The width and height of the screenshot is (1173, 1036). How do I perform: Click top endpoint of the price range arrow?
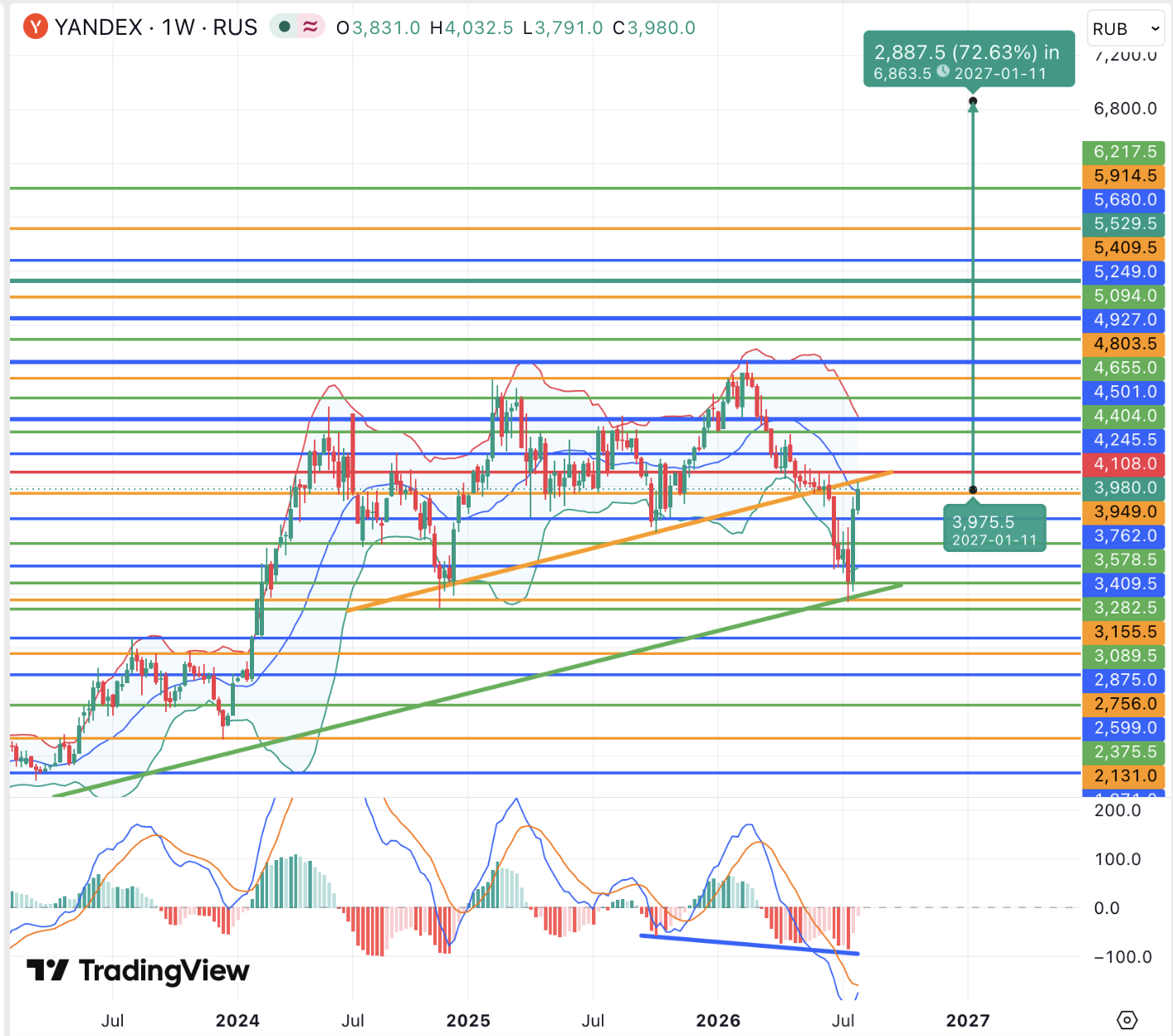pyautogui.click(x=973, y=102)
